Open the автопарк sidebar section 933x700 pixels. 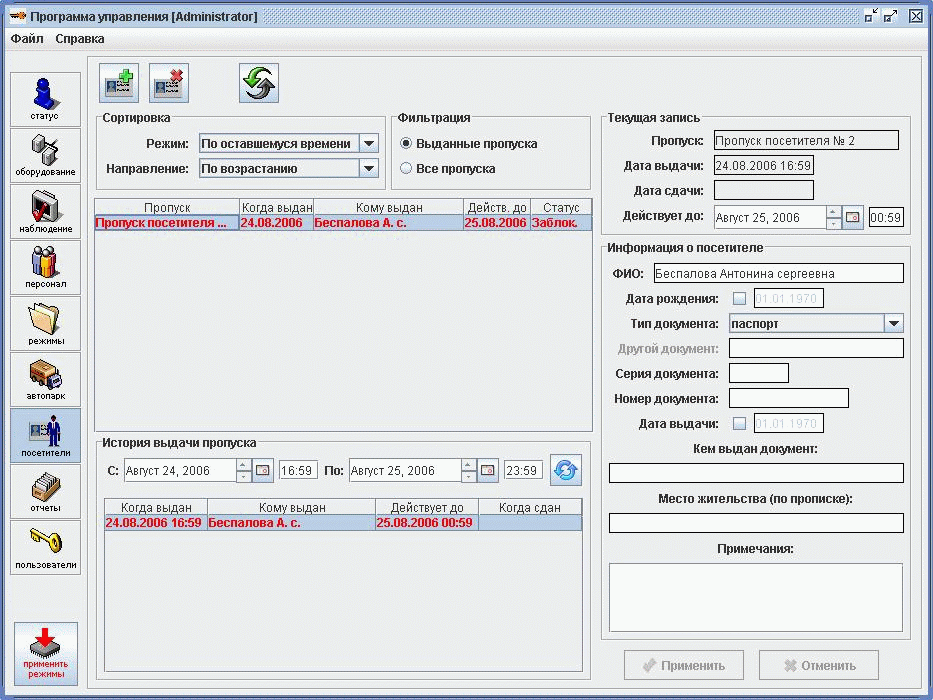(x=45, y=379)
